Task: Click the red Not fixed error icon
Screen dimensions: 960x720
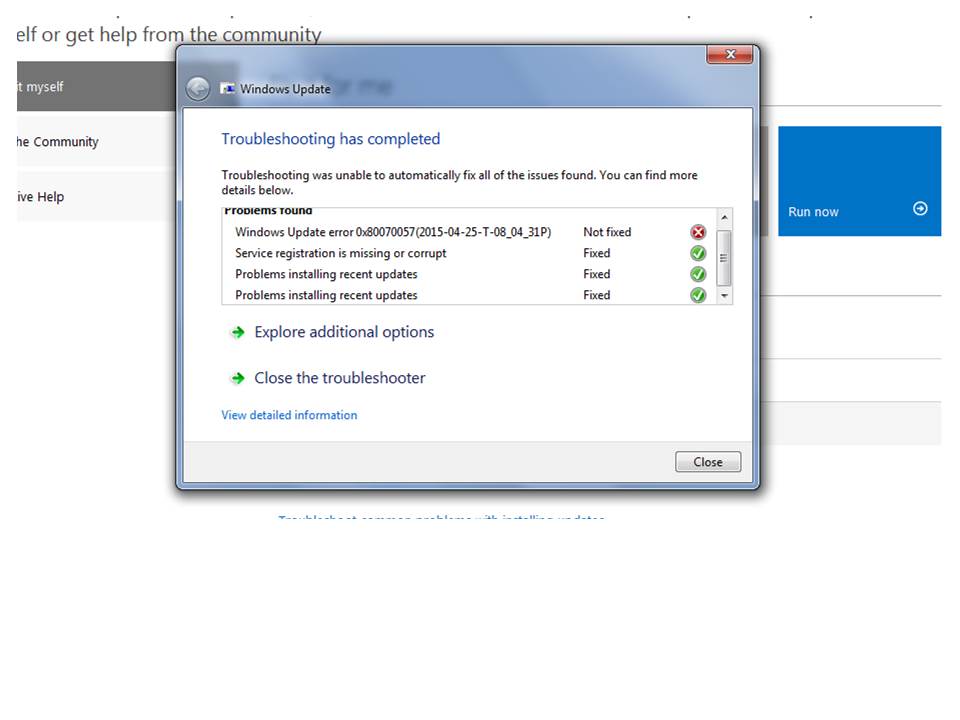Action: pyautogui.click(x=698, y=232)
